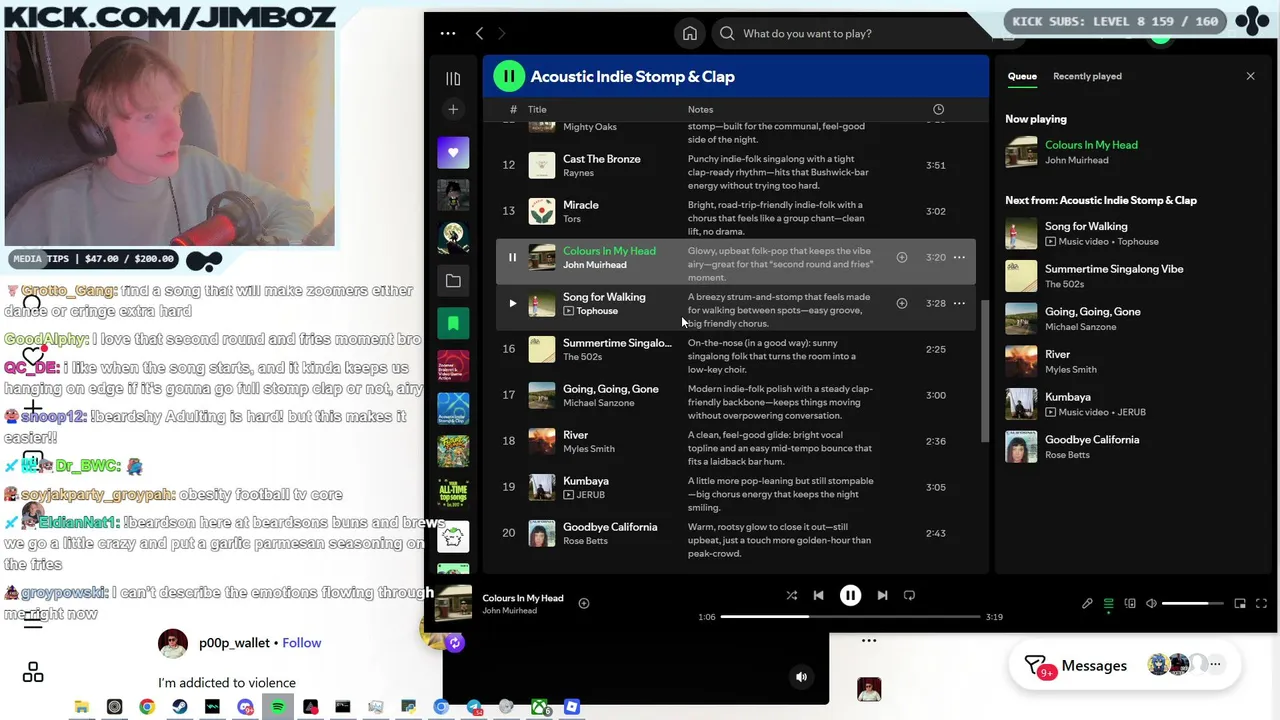Sort tracks by the duration clock icon
The image size is (1280, 720).
coord(938,109)
